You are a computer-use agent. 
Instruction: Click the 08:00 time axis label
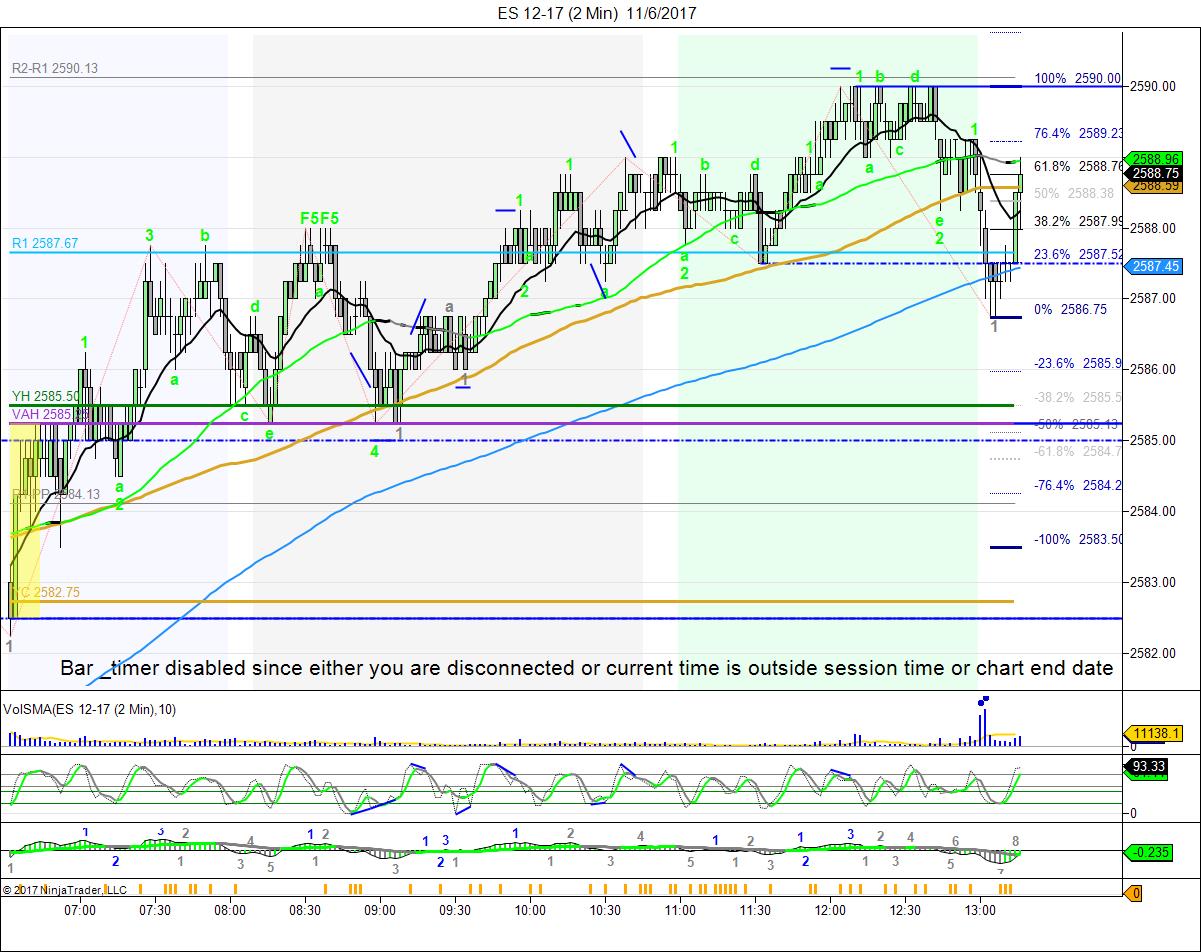[x=230, y=910]
